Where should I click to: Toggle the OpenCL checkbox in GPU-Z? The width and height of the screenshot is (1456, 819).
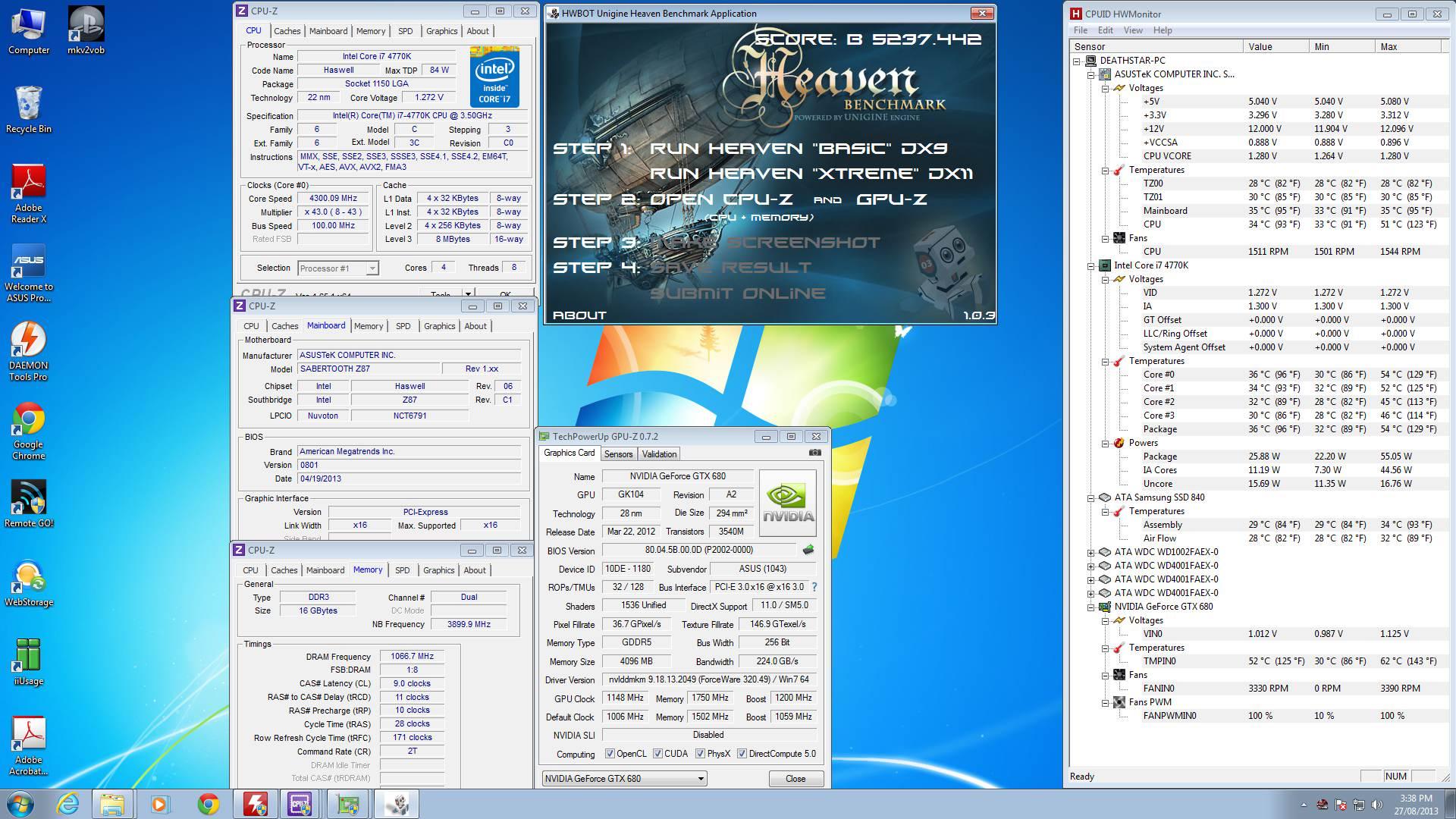coord(610,754)
